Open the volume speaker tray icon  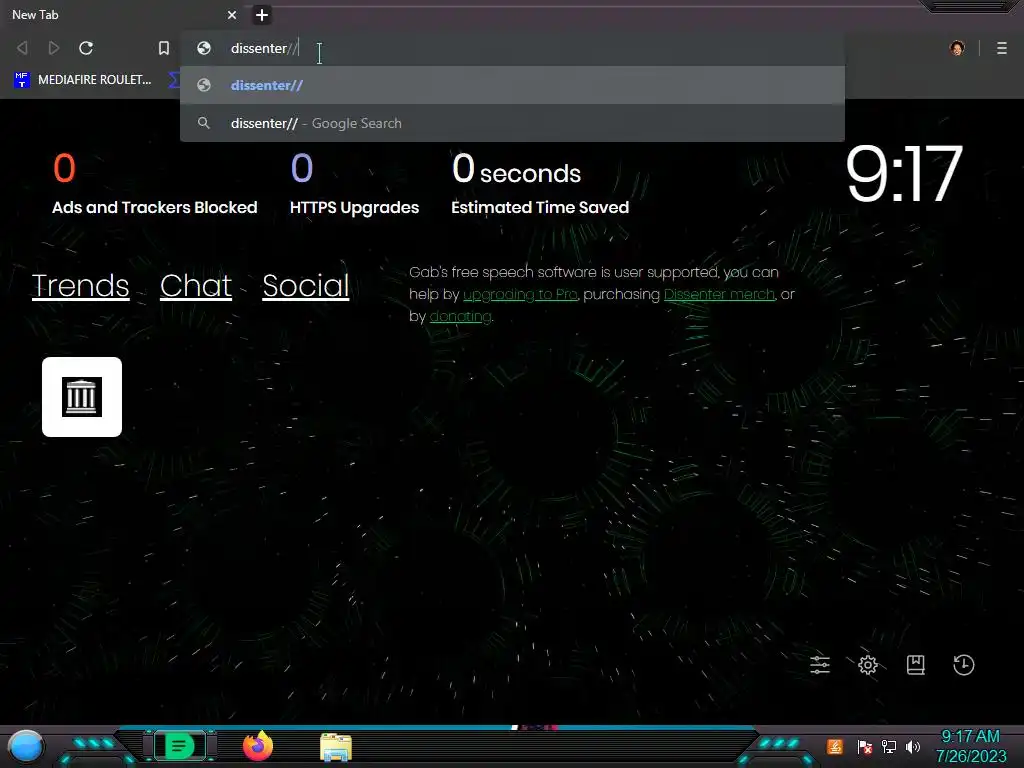click(x=913, y=746)
